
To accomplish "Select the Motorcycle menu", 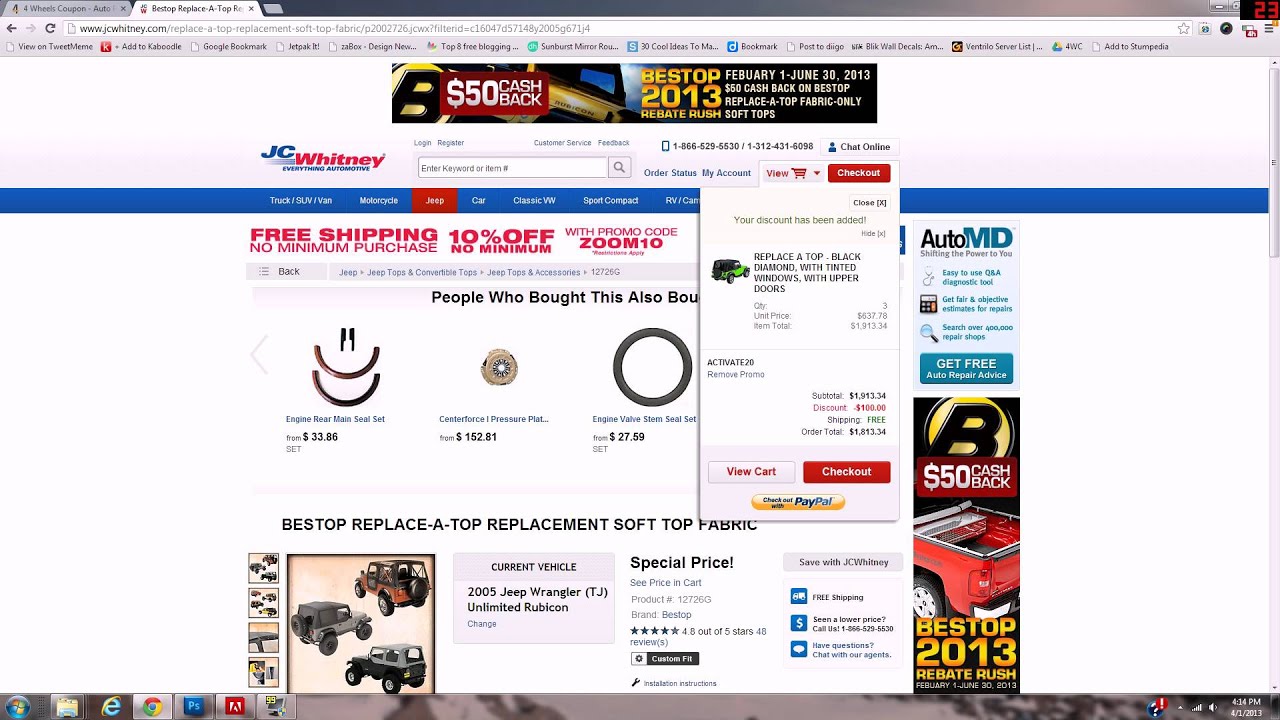I will click(379, 200).
